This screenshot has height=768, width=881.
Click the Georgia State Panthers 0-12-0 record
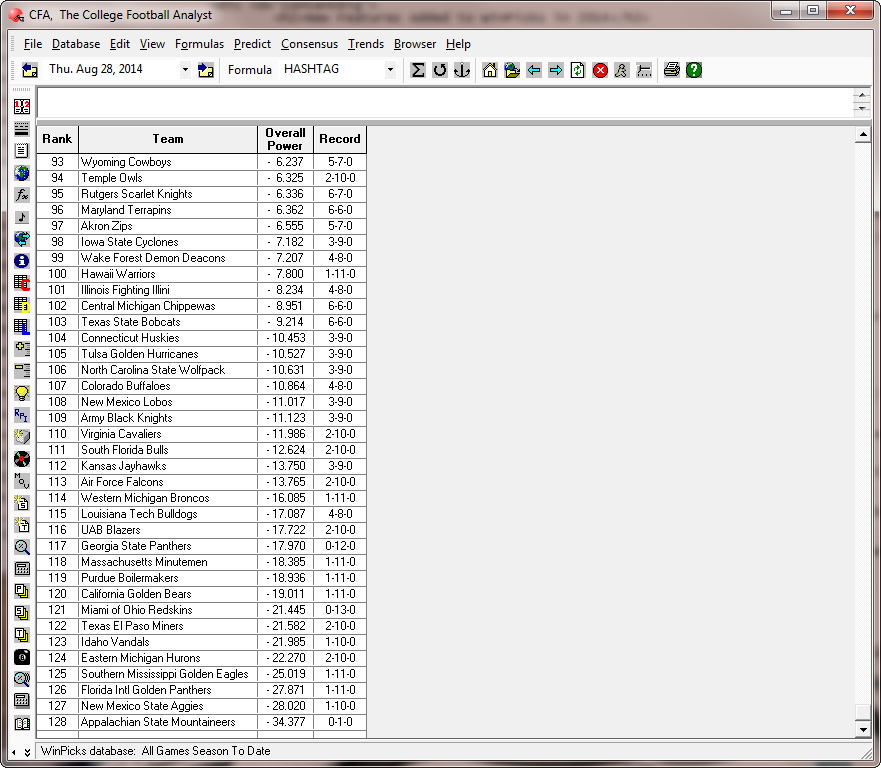pos(340,546)
